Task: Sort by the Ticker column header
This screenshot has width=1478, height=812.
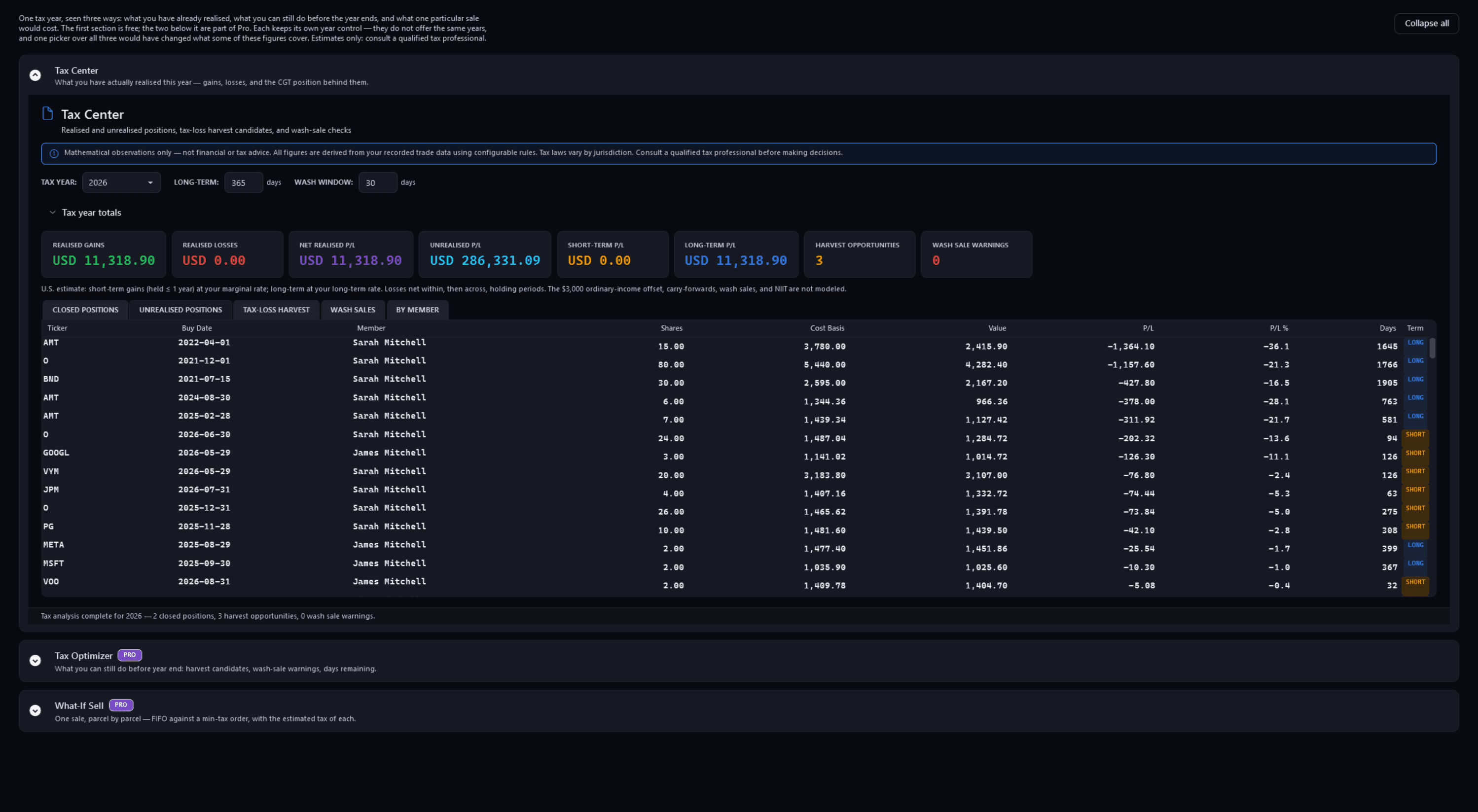Action: (x=57, y=328)
